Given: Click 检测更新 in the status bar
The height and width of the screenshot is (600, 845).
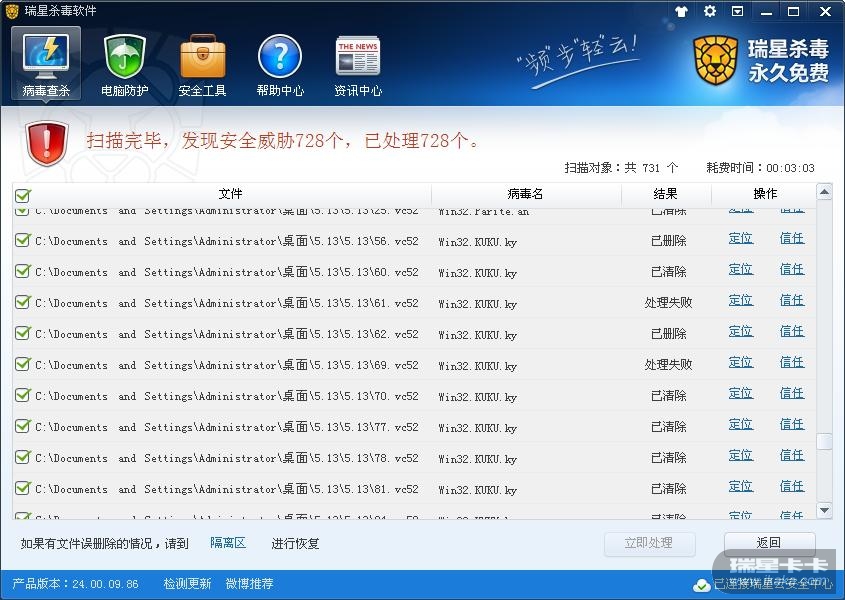Looking at the screenshot, I should point(187,584).
